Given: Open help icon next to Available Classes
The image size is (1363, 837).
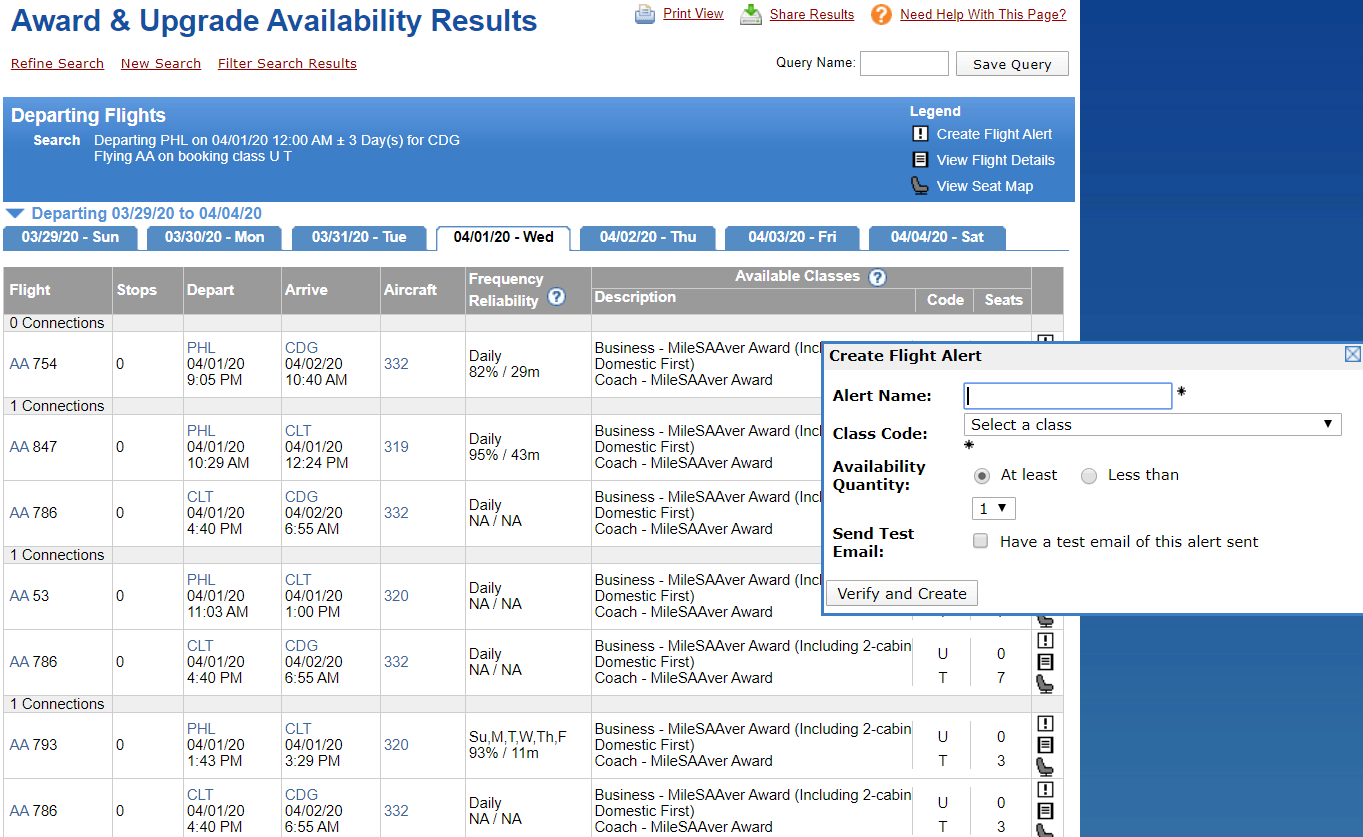Looking at the screenshot, I should tap(878, 278).
